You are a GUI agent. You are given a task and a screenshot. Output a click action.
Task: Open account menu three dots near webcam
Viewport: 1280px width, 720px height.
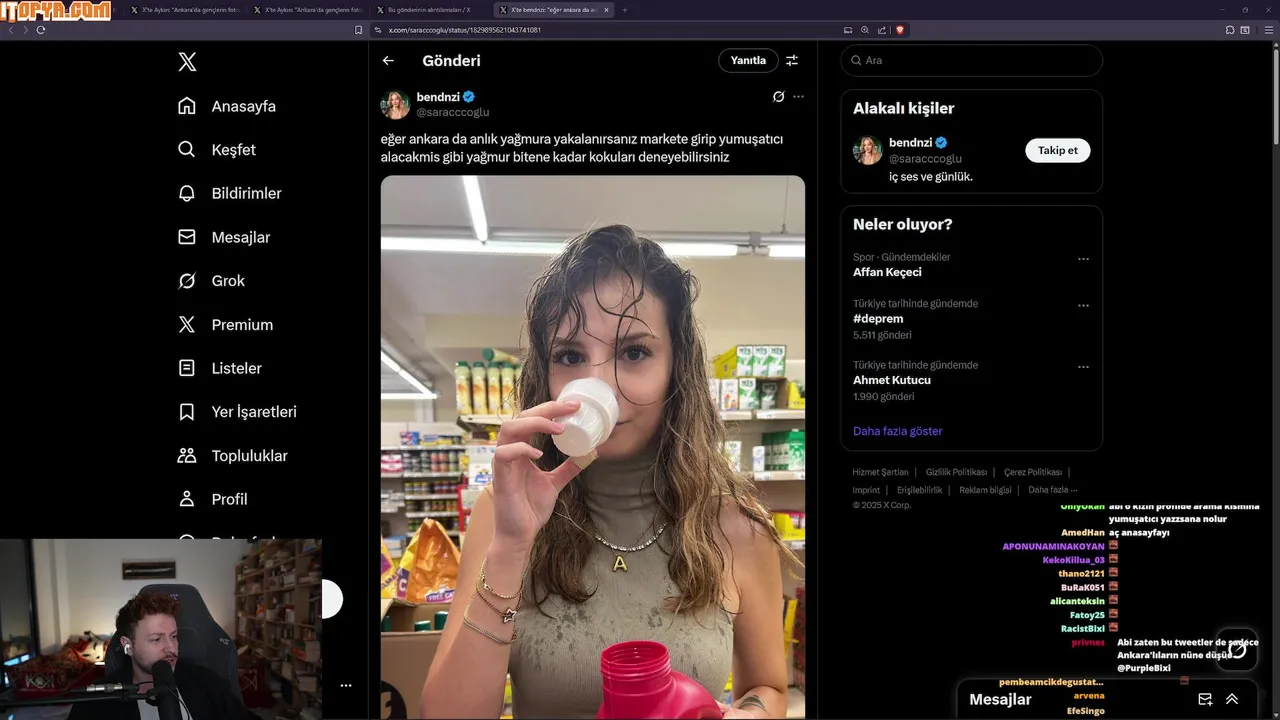(346, 686)
